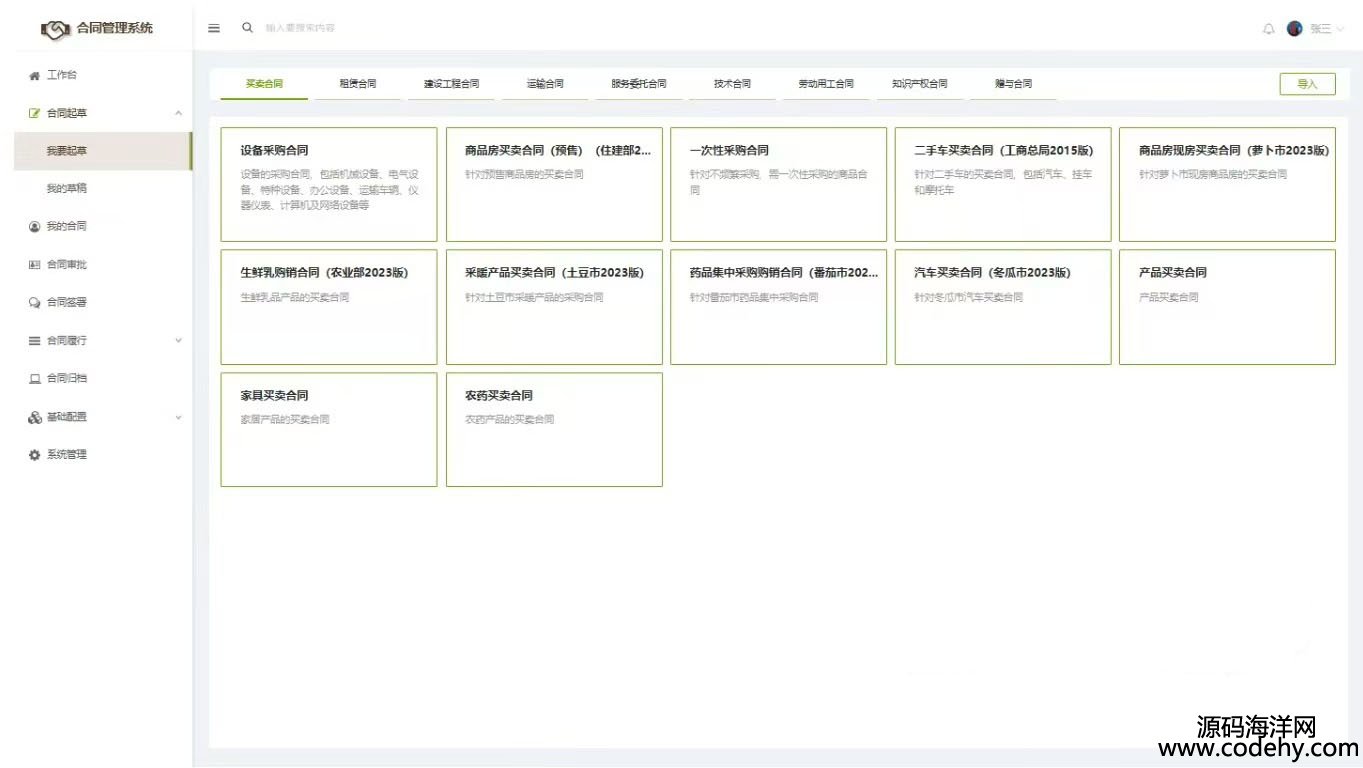1363x768 pixels.
Task: Open the notification bell
Action: 1269,29
